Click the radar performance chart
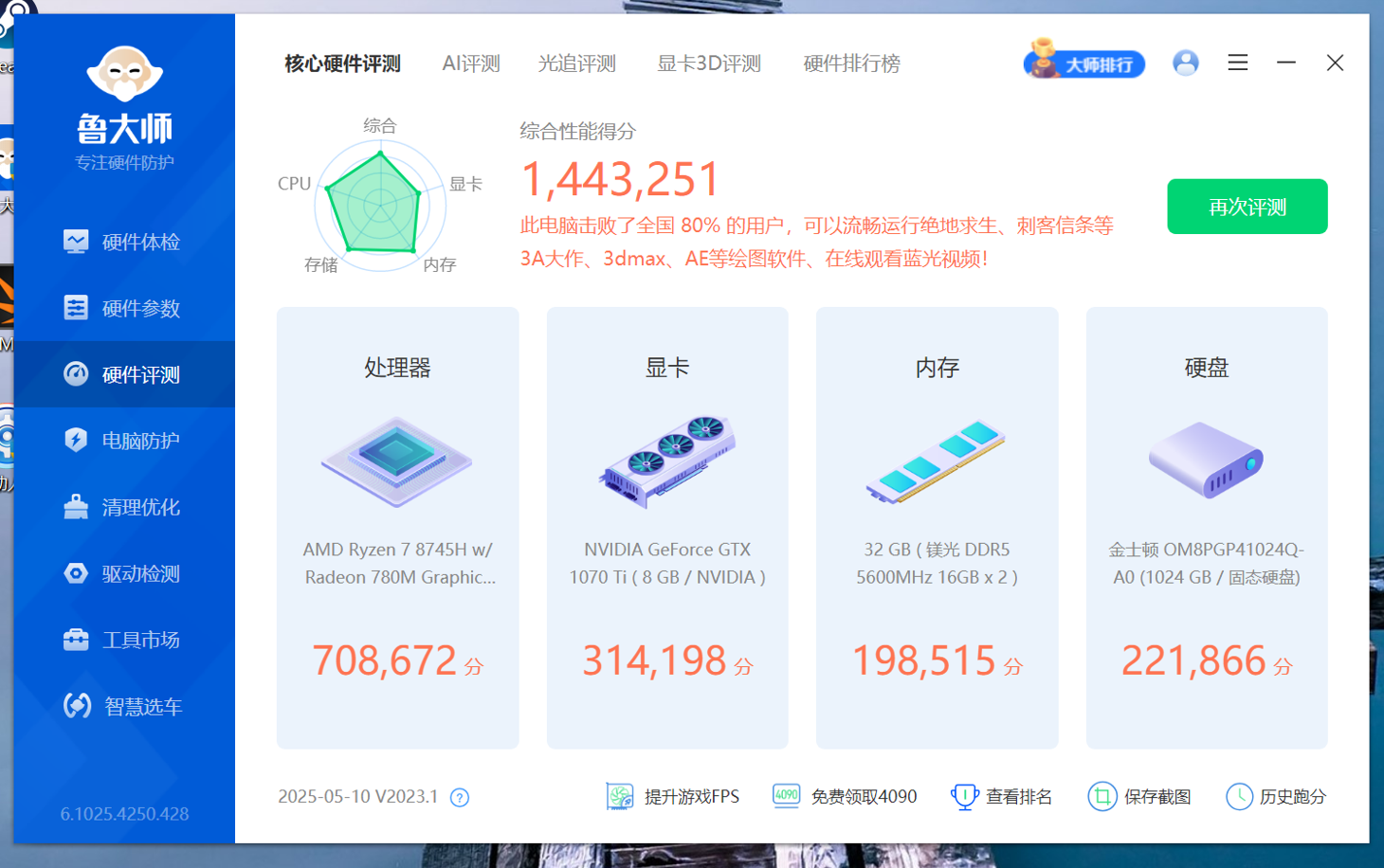The height and width of the screenshot is (868, 1384). (x=379, y=205)
